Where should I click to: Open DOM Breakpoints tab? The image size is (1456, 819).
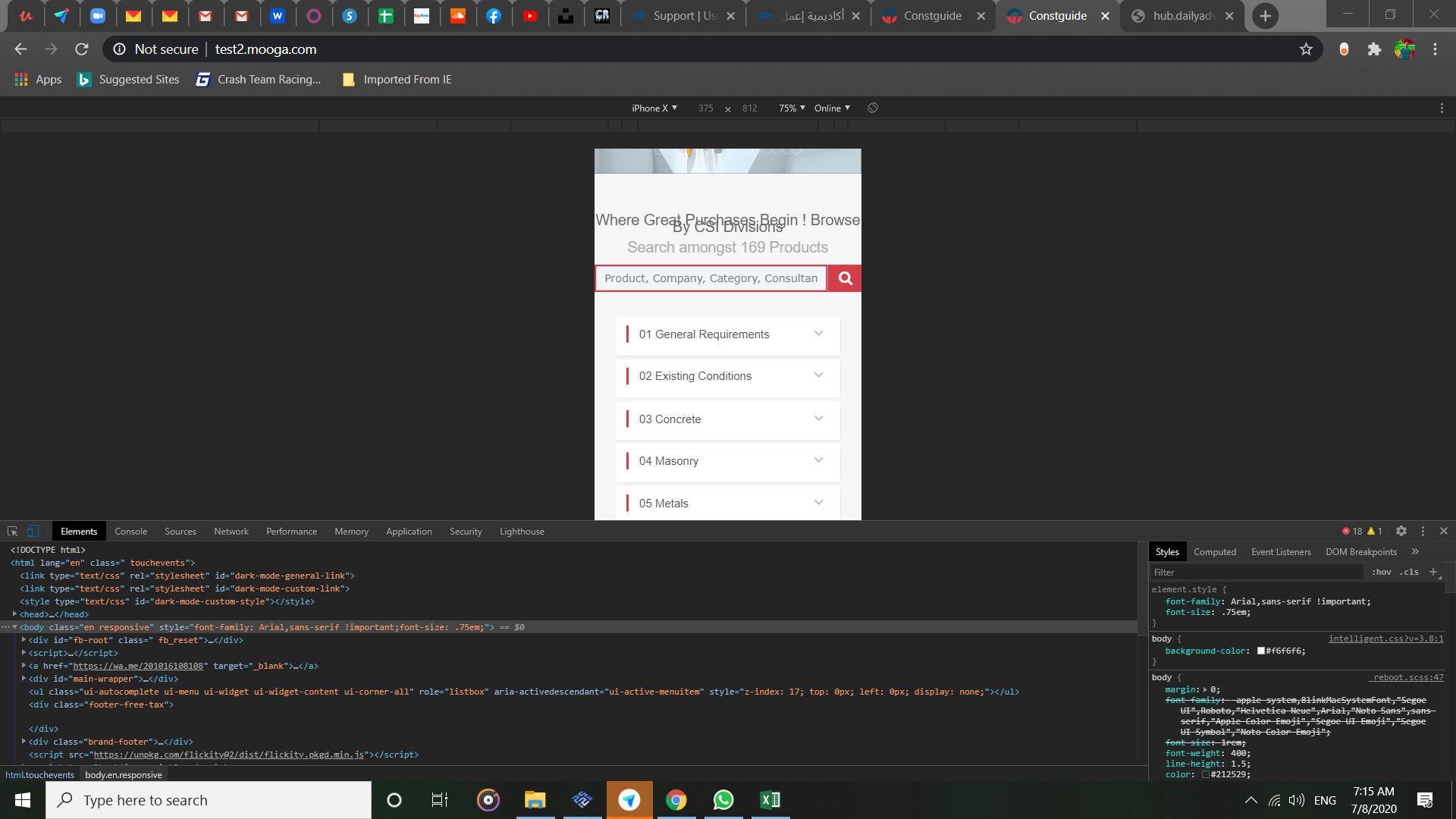click(1361, 551)
